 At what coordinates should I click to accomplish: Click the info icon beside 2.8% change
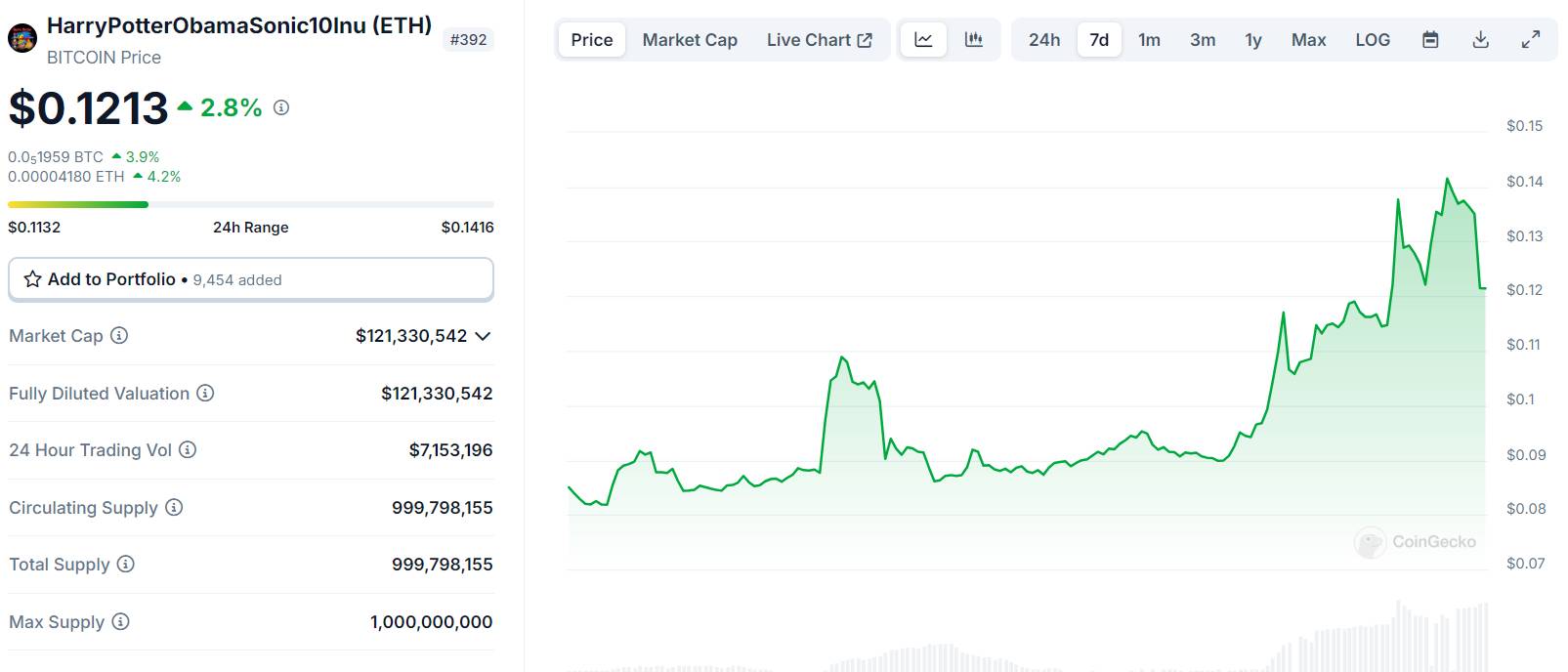281,107
